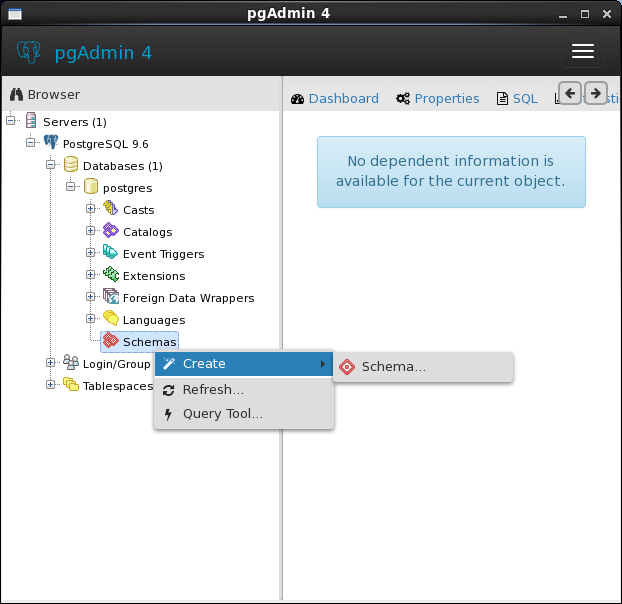Expand the Extensions node
This screenshot has height=604, width=622.
90,274
